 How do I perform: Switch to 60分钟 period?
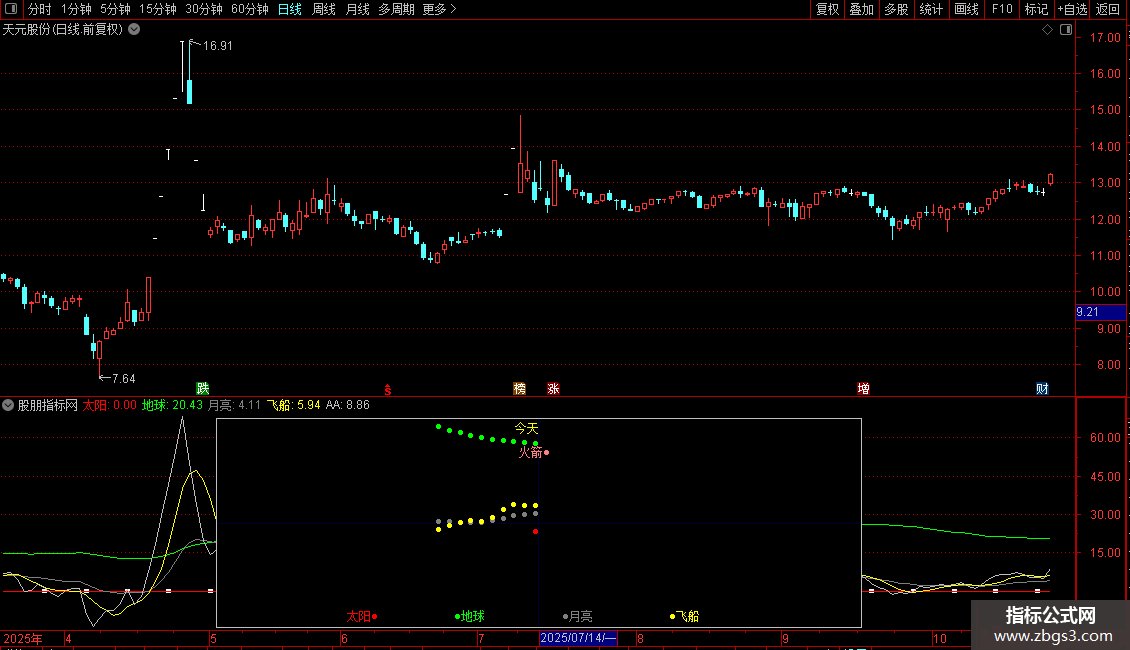tap(250, 9)
